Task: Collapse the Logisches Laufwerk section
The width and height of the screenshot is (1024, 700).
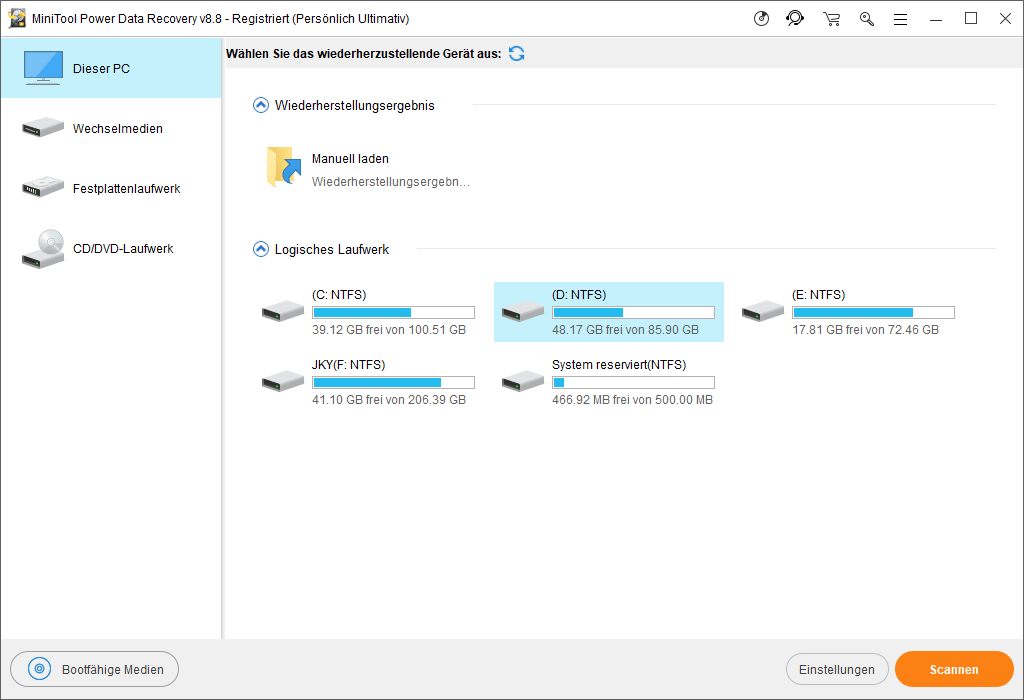Action: 261,249
